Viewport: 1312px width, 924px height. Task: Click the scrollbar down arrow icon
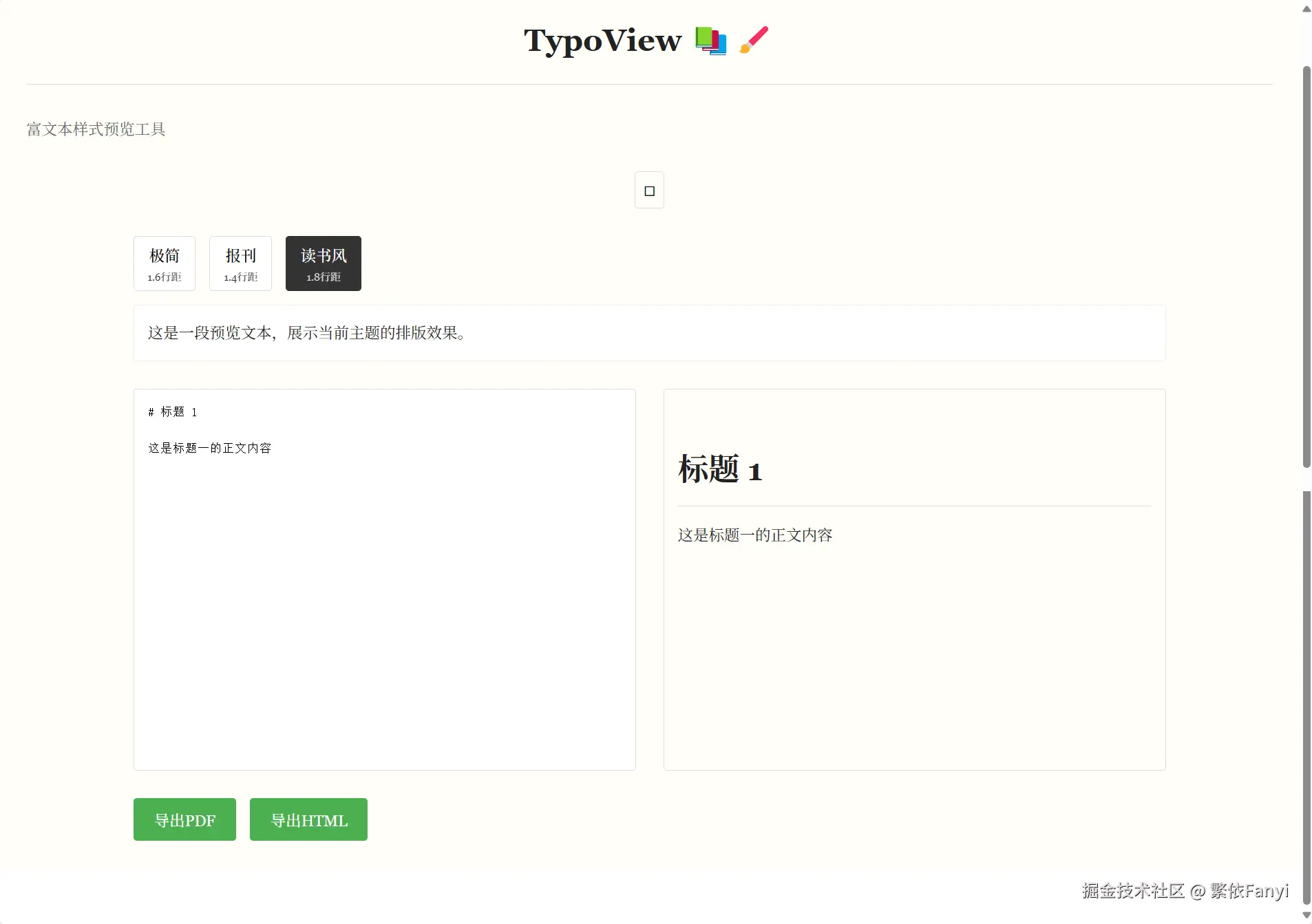[1305, 915]
